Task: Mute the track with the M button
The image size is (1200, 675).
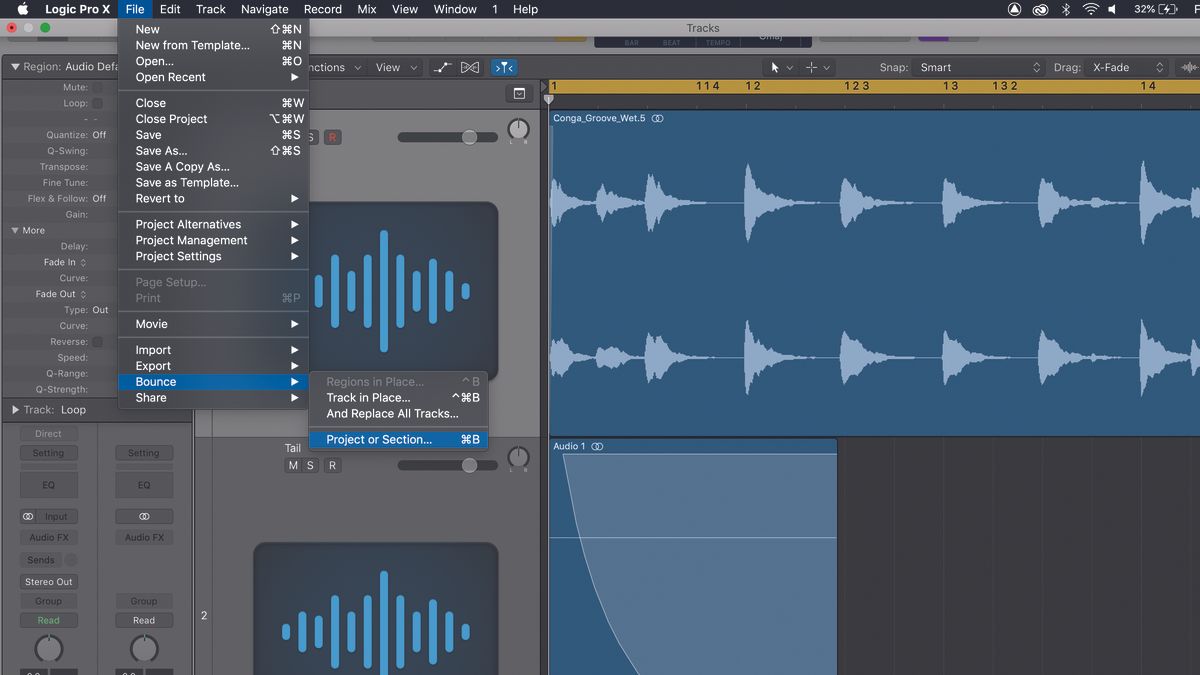Action: (x=293, y=465)
